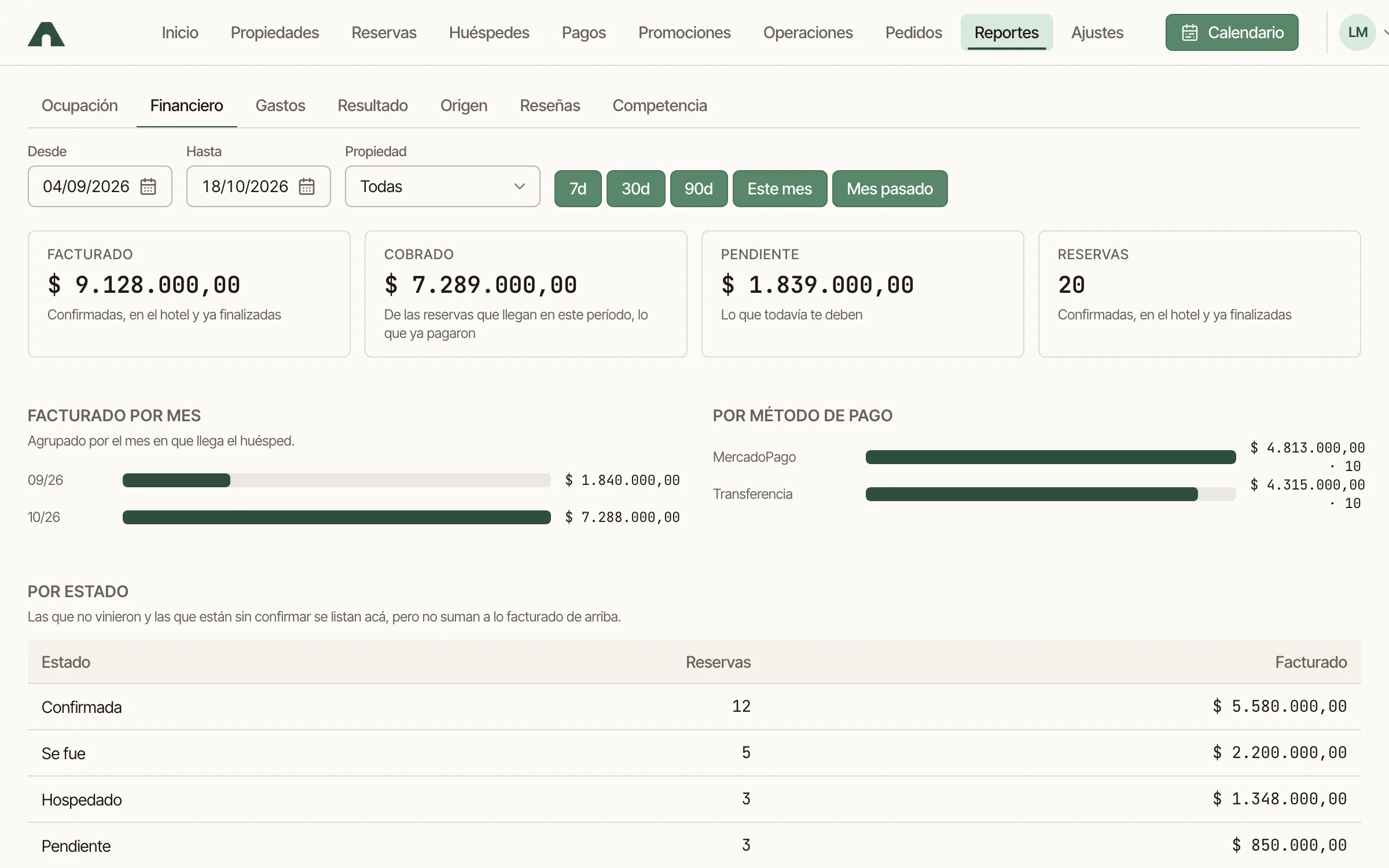Open the Operaciones section
This screenshot has width=1389, height=868.
click(808, 32)
